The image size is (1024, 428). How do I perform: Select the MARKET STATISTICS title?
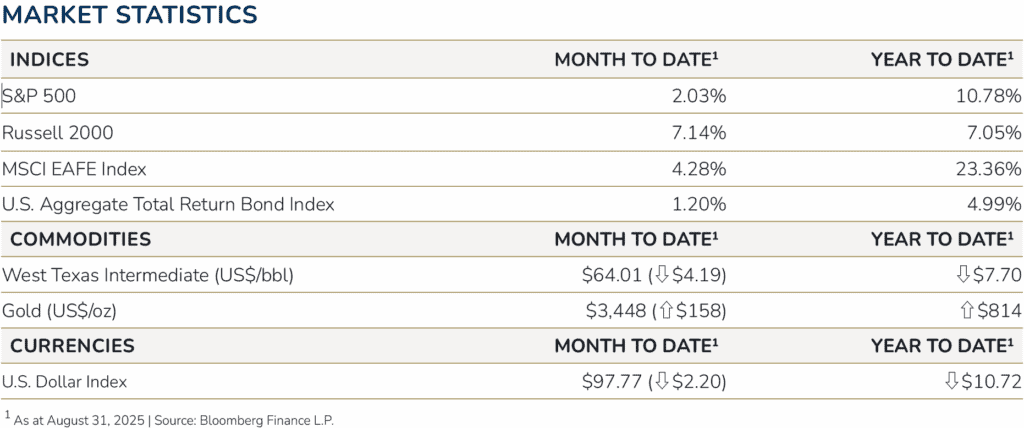click(x=128, y=15)
